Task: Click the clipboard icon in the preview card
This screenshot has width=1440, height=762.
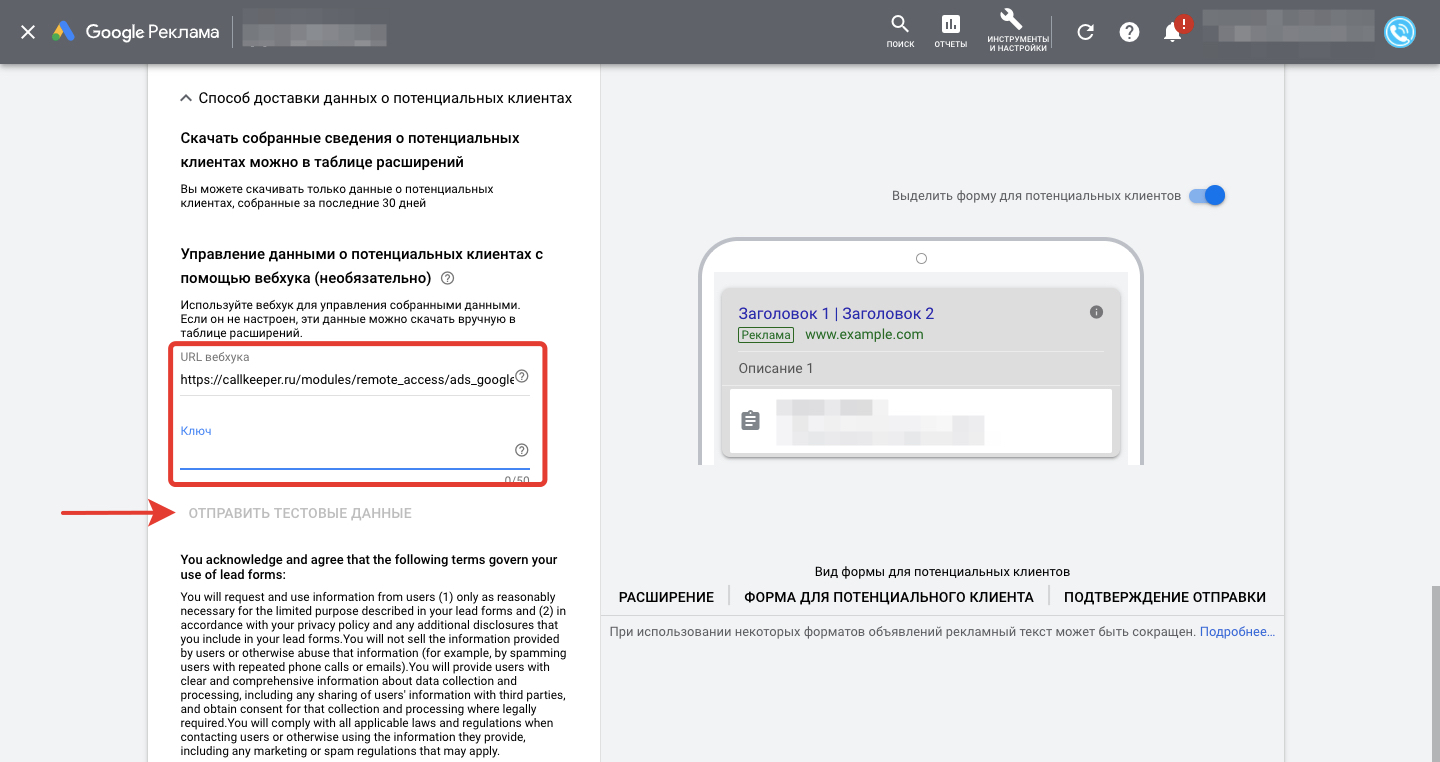Action: (750, 420)
